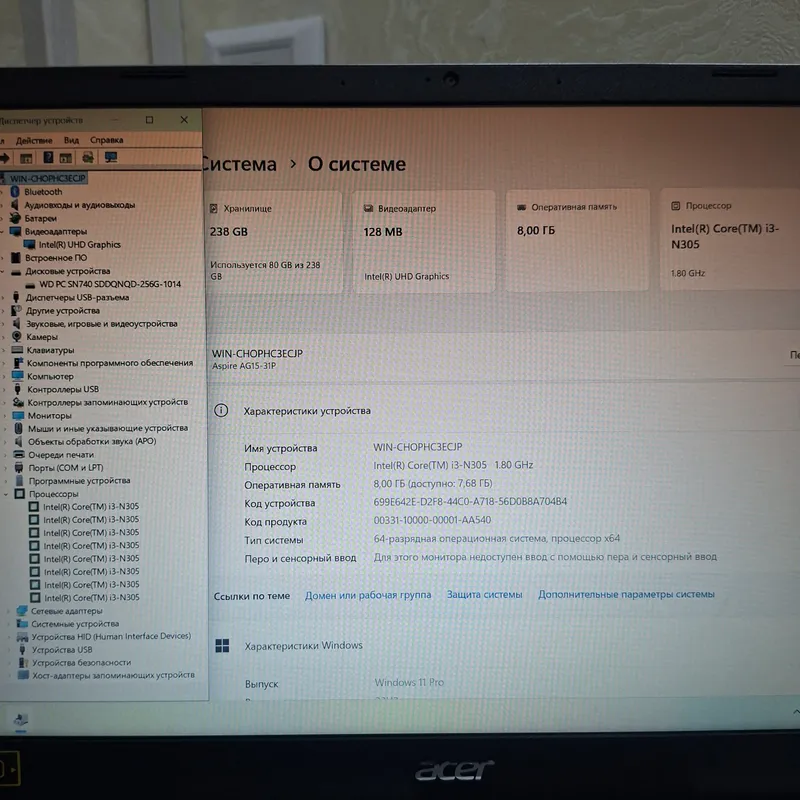Click device code 699E642E-D2F8-44C0-A718-56D0B8A704B4
This screenshot has height=800, width=800.
pyautogui.click(x=470, y=502)
